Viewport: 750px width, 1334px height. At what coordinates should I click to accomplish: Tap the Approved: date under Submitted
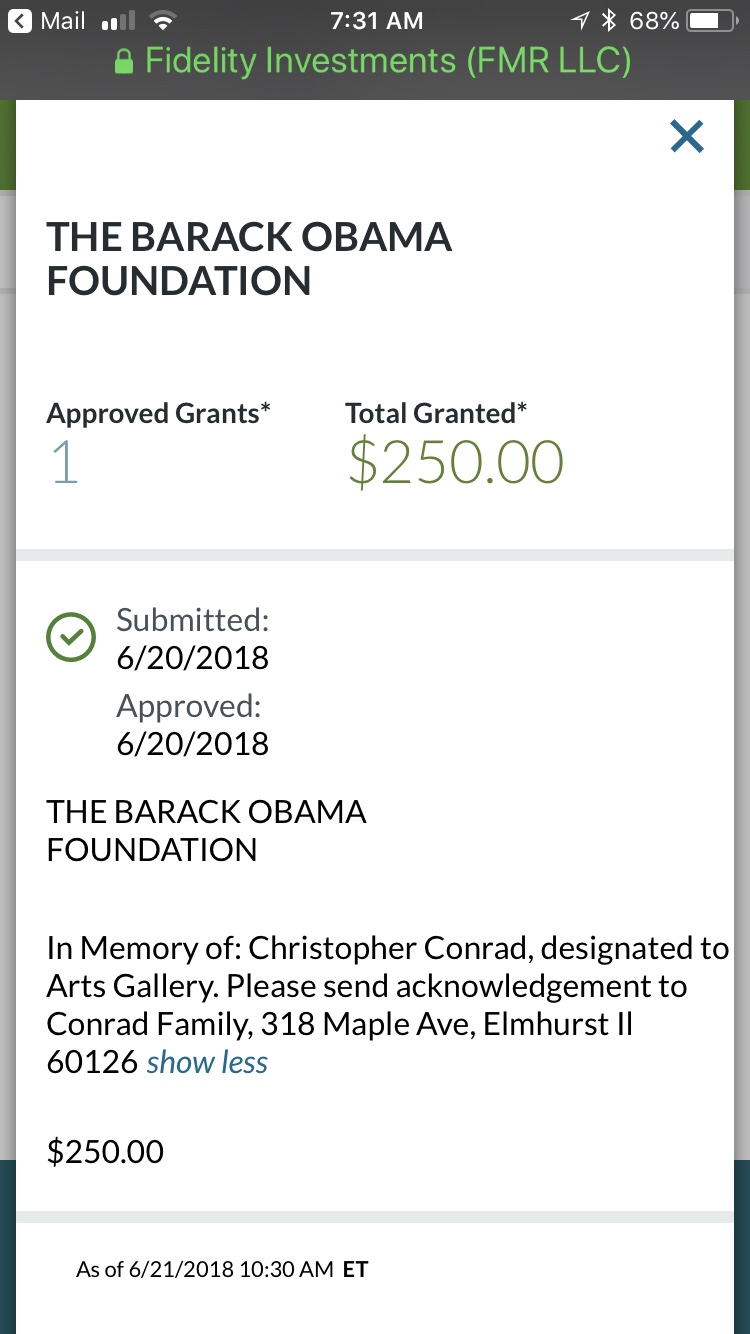tap(193, 744)
